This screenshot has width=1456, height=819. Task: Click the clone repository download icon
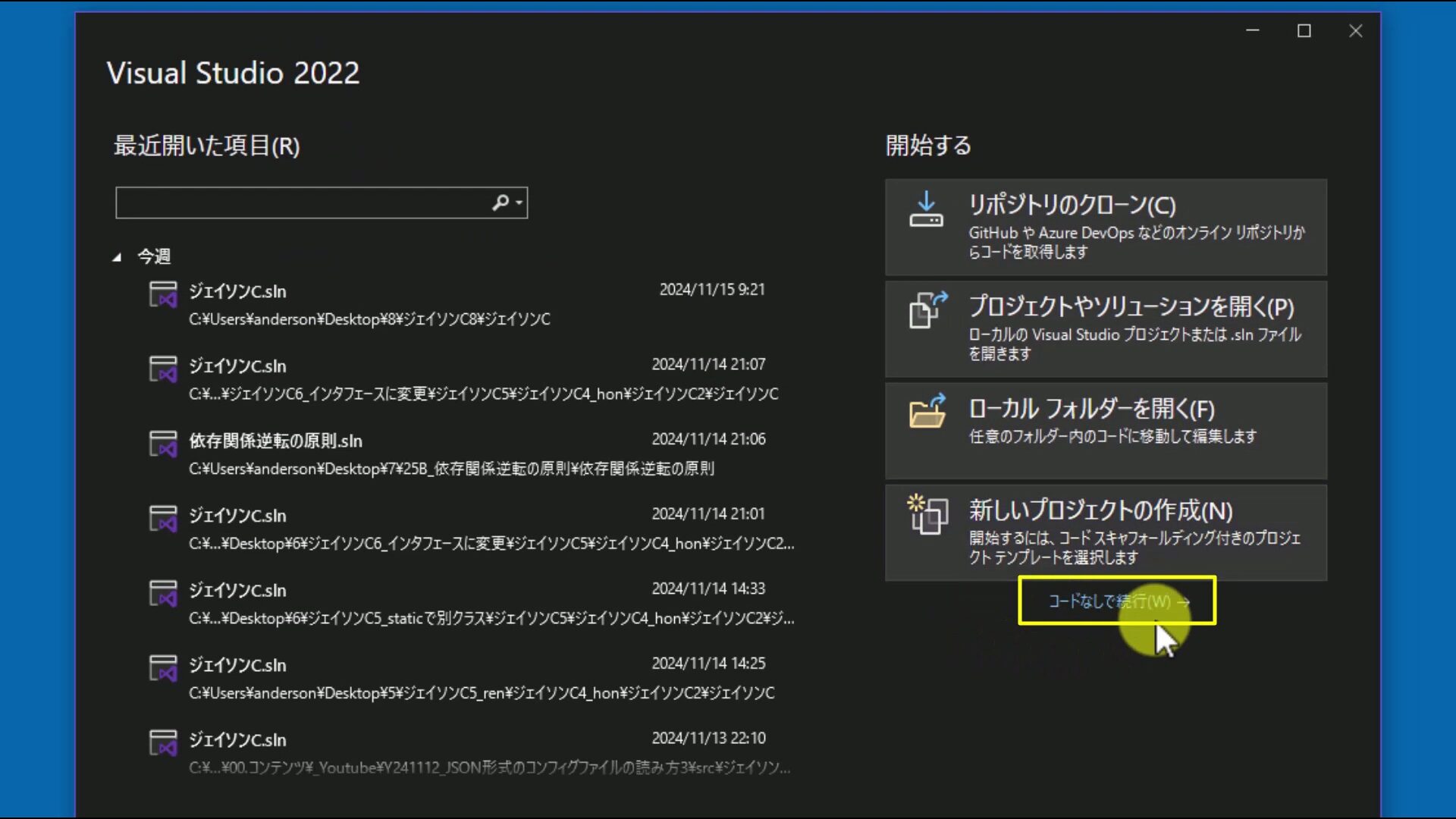(x=926, y=210)
